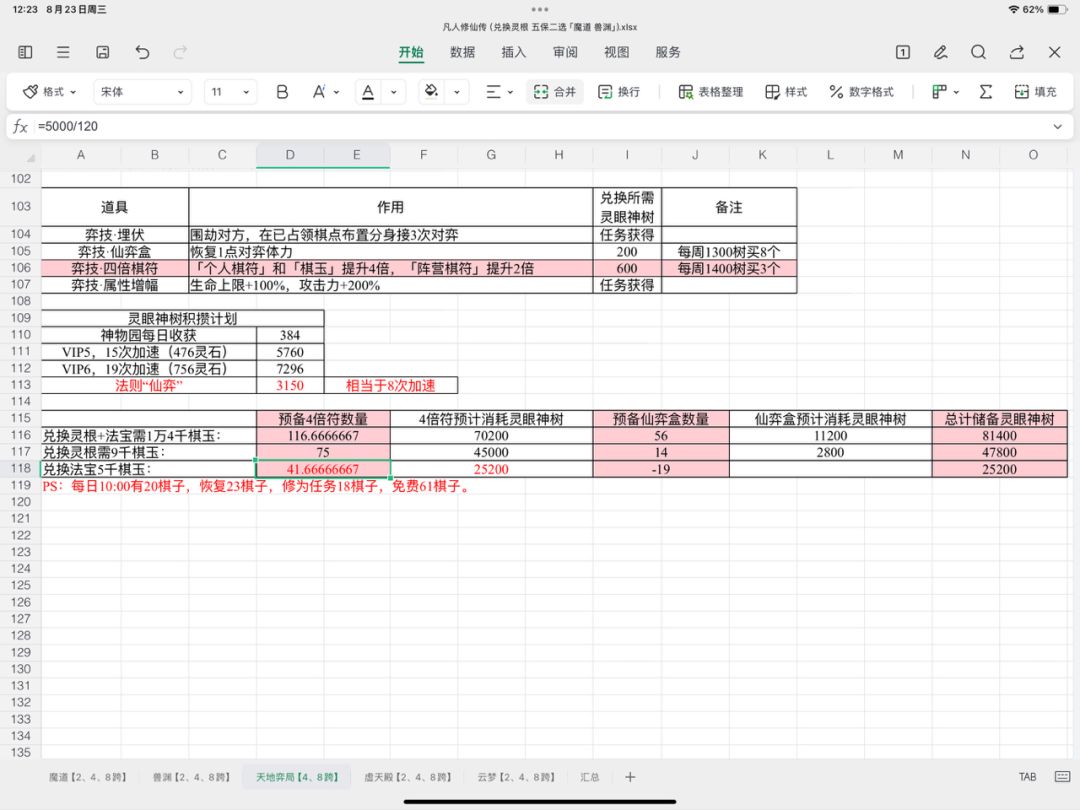Switch to the 插入 ribbon tab

(513, 52)
